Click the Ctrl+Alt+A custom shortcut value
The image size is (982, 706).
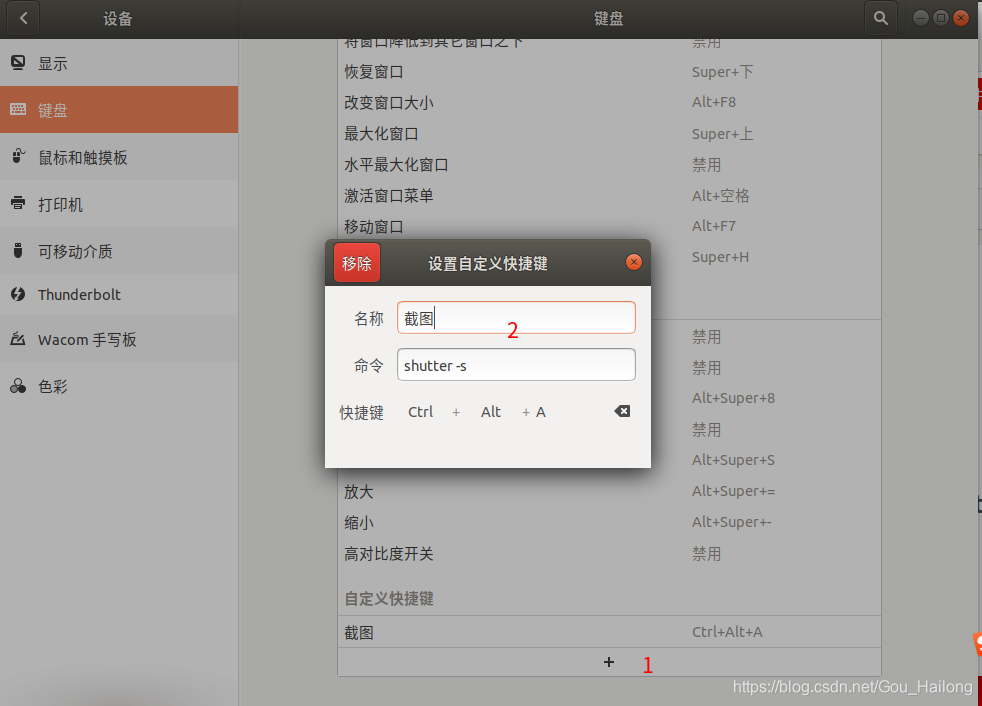point(727,632)
